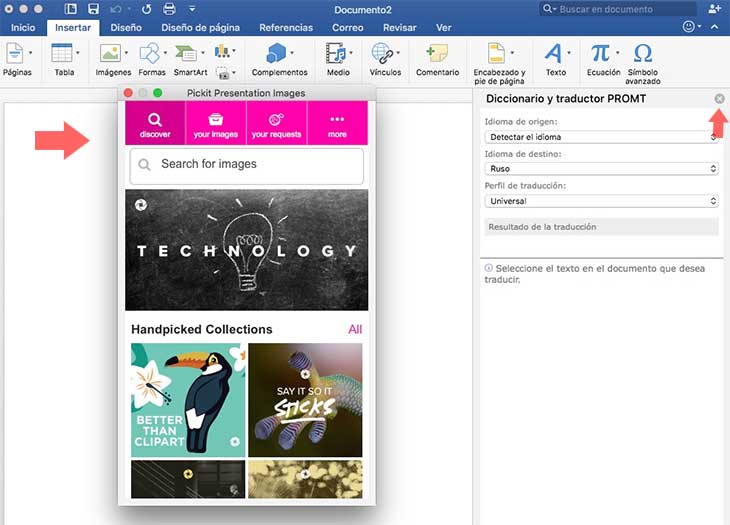Open your images in Pickit
This screenshot has height=525, width=730.
[216, 123]
